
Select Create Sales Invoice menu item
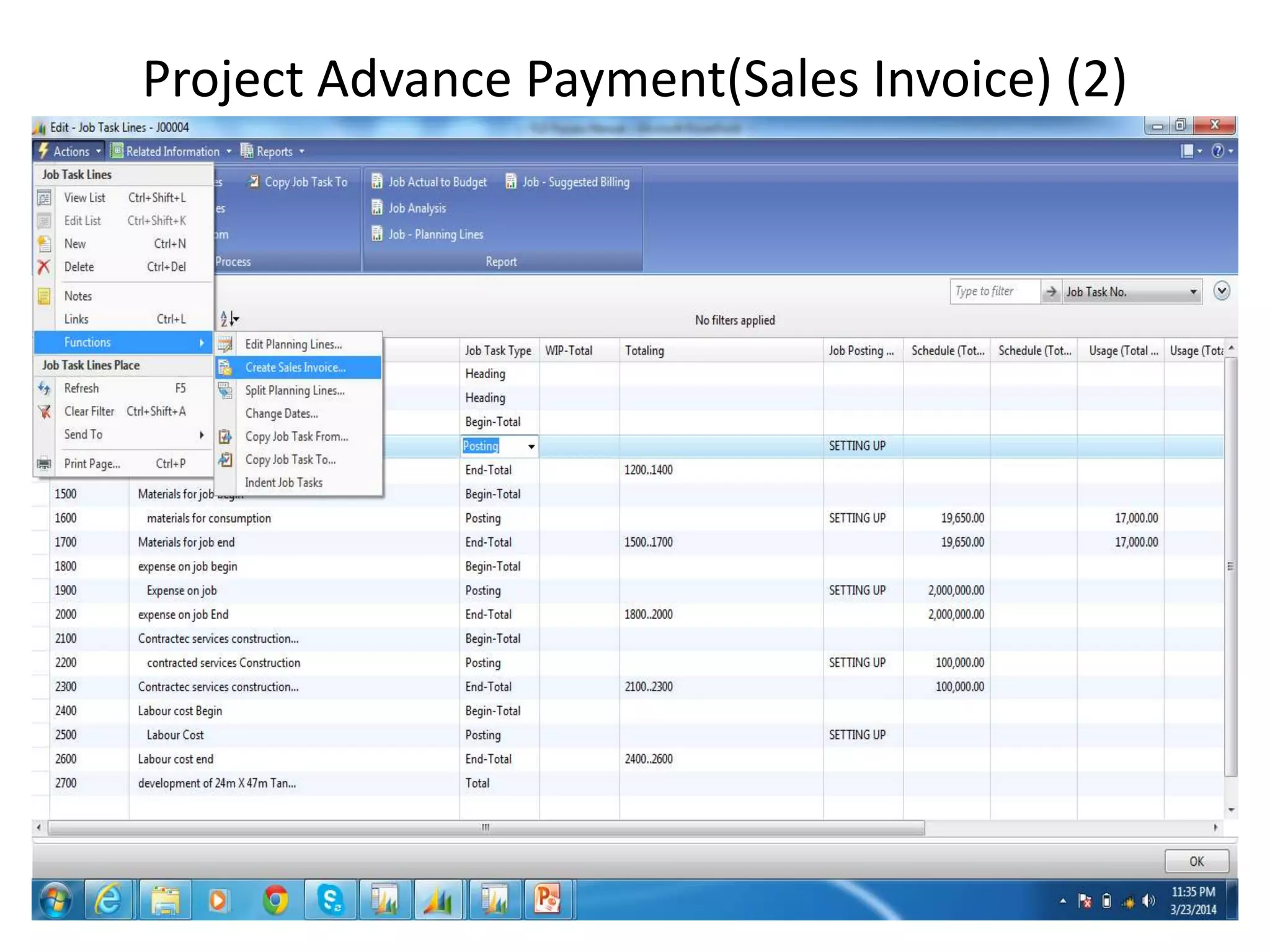pos(295,368)
